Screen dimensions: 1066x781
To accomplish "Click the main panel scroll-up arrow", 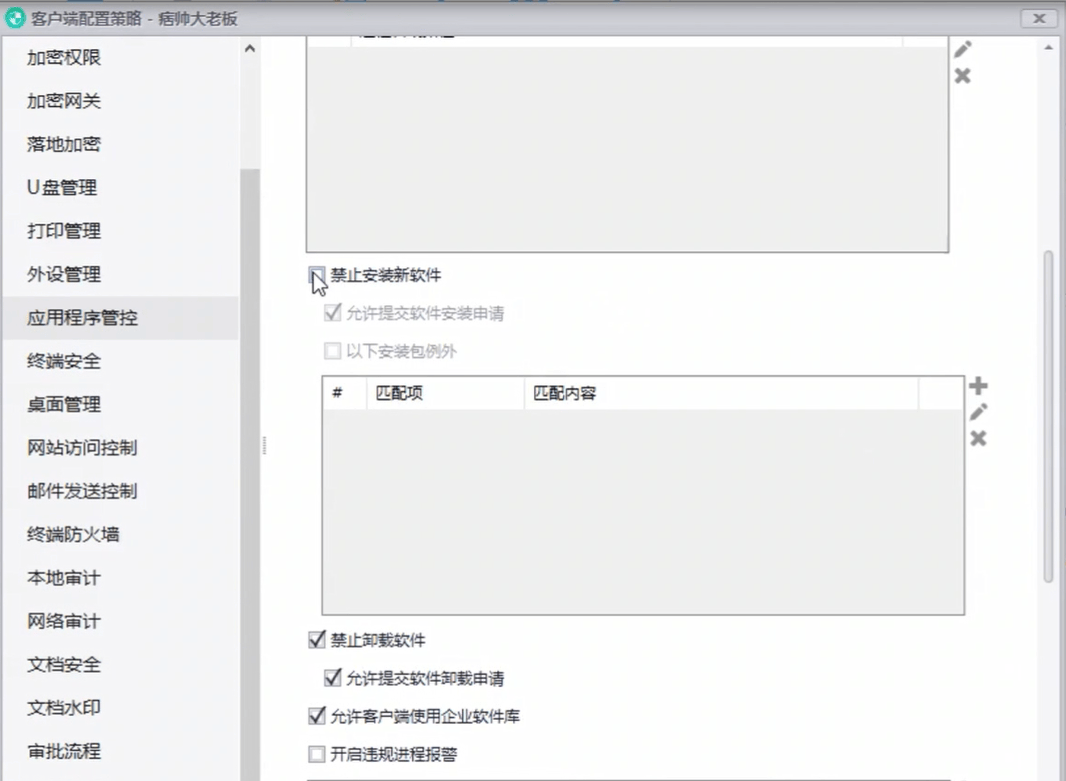I will tap(1048, 49).
